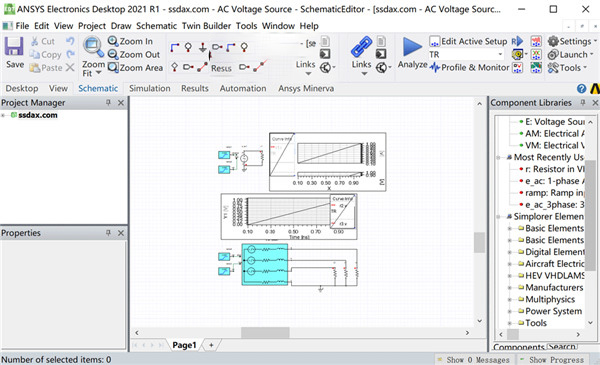The width and height of the screenshot is (600, 365).
Task: Select the cyan three-phase source block
Action: (264, 265)
